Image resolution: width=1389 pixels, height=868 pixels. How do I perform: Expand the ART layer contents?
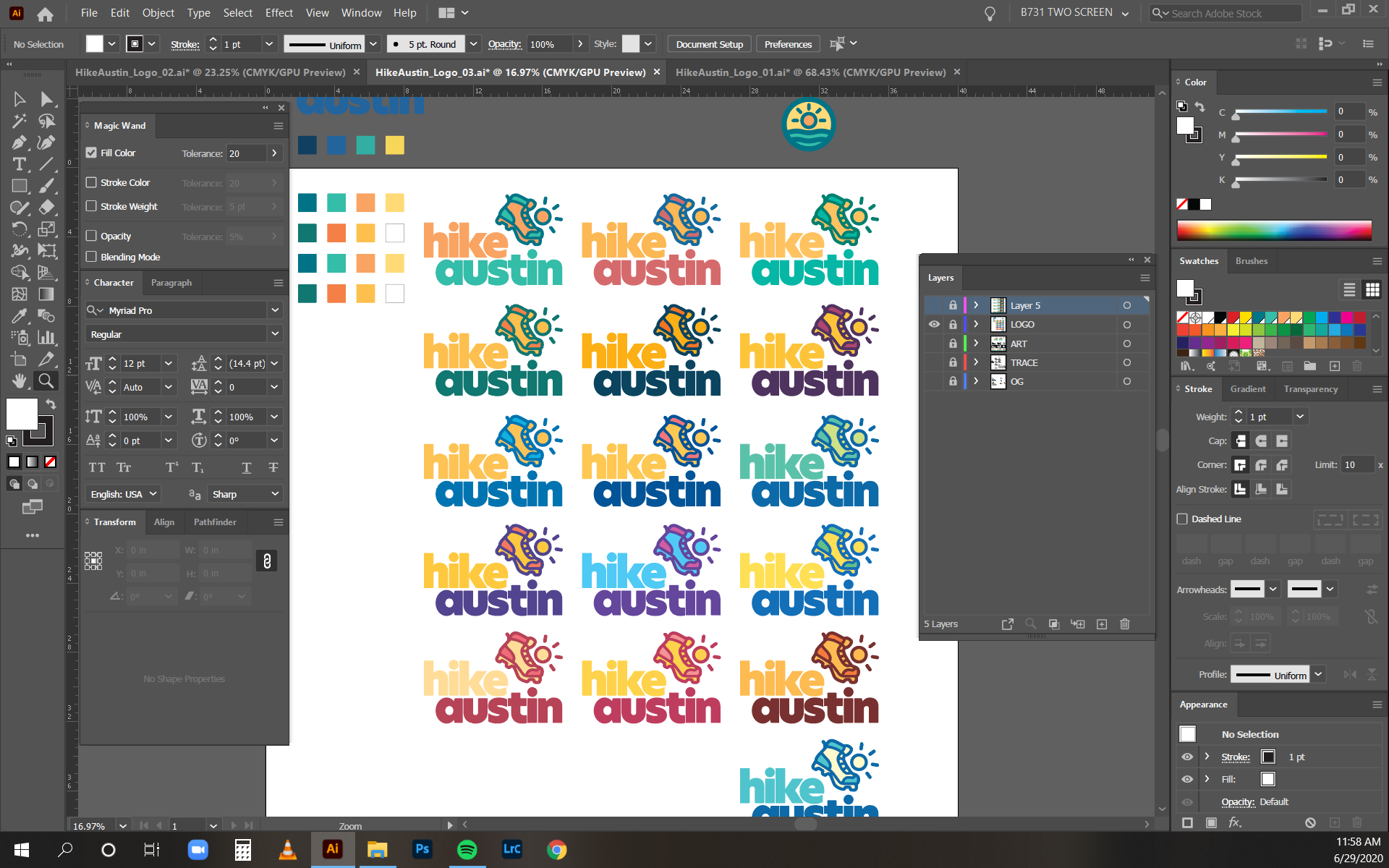click(x=976, y=344)
